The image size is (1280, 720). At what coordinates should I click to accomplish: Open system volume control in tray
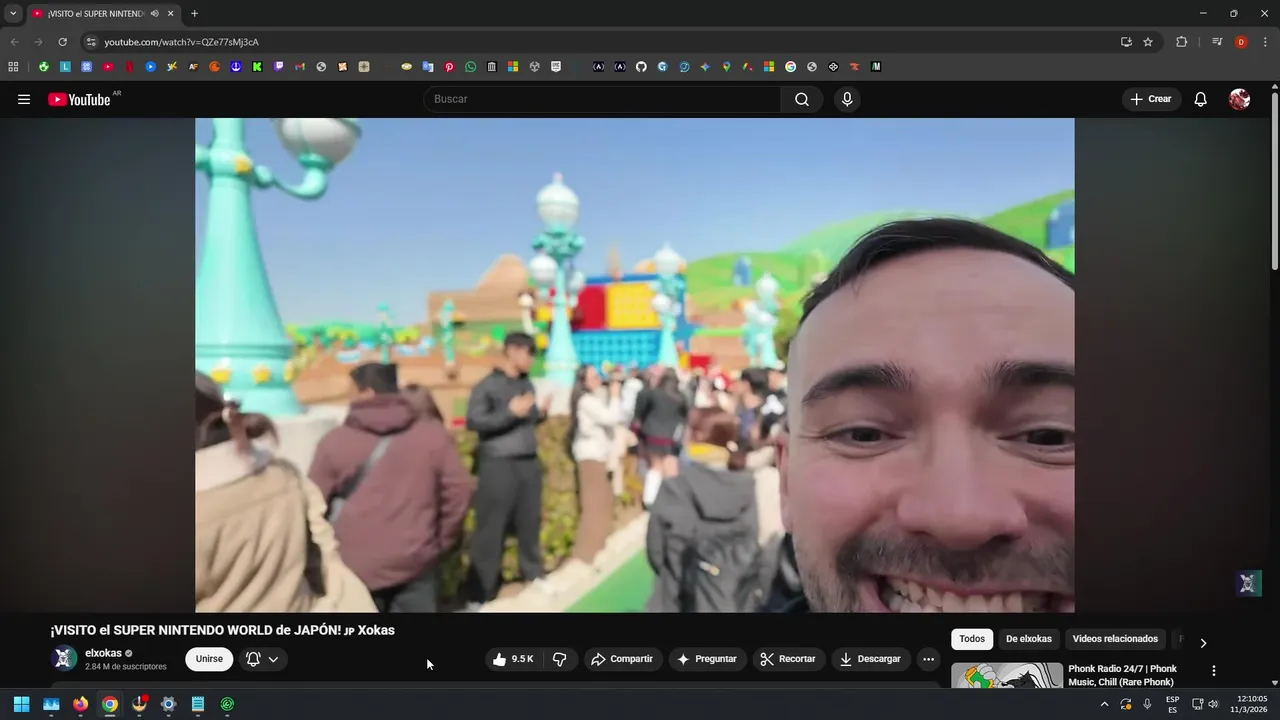[x=1213, y=704]
